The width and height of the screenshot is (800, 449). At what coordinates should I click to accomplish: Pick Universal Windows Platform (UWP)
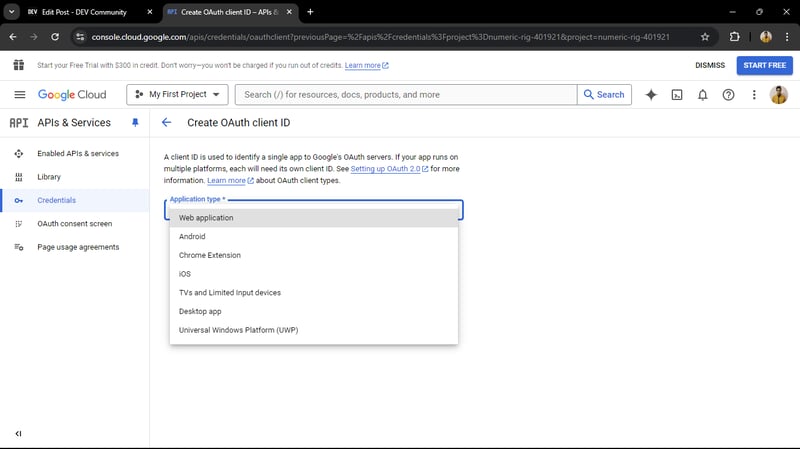tap(313, 330)
